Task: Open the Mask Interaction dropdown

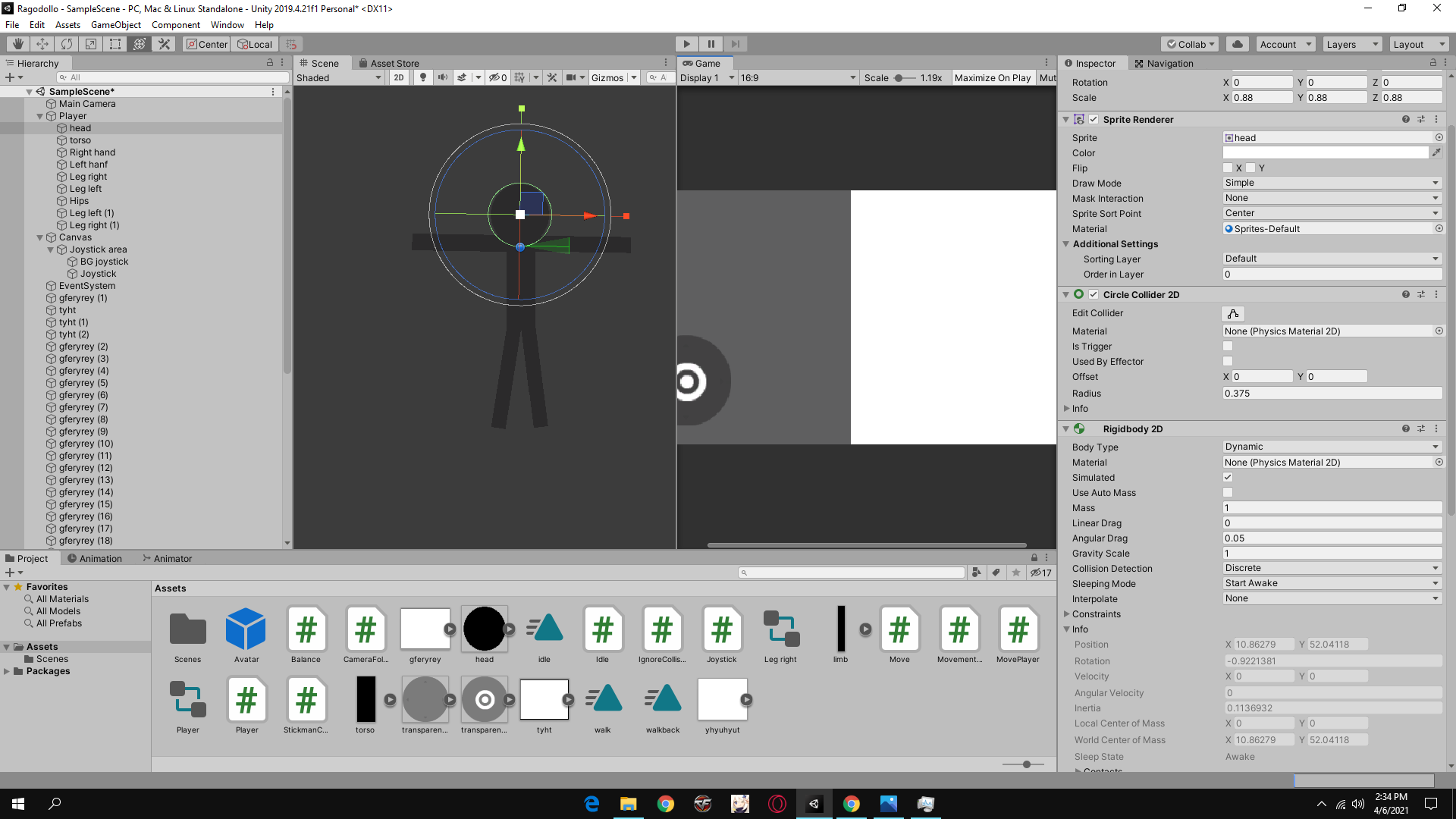Action: (1332, 198)
